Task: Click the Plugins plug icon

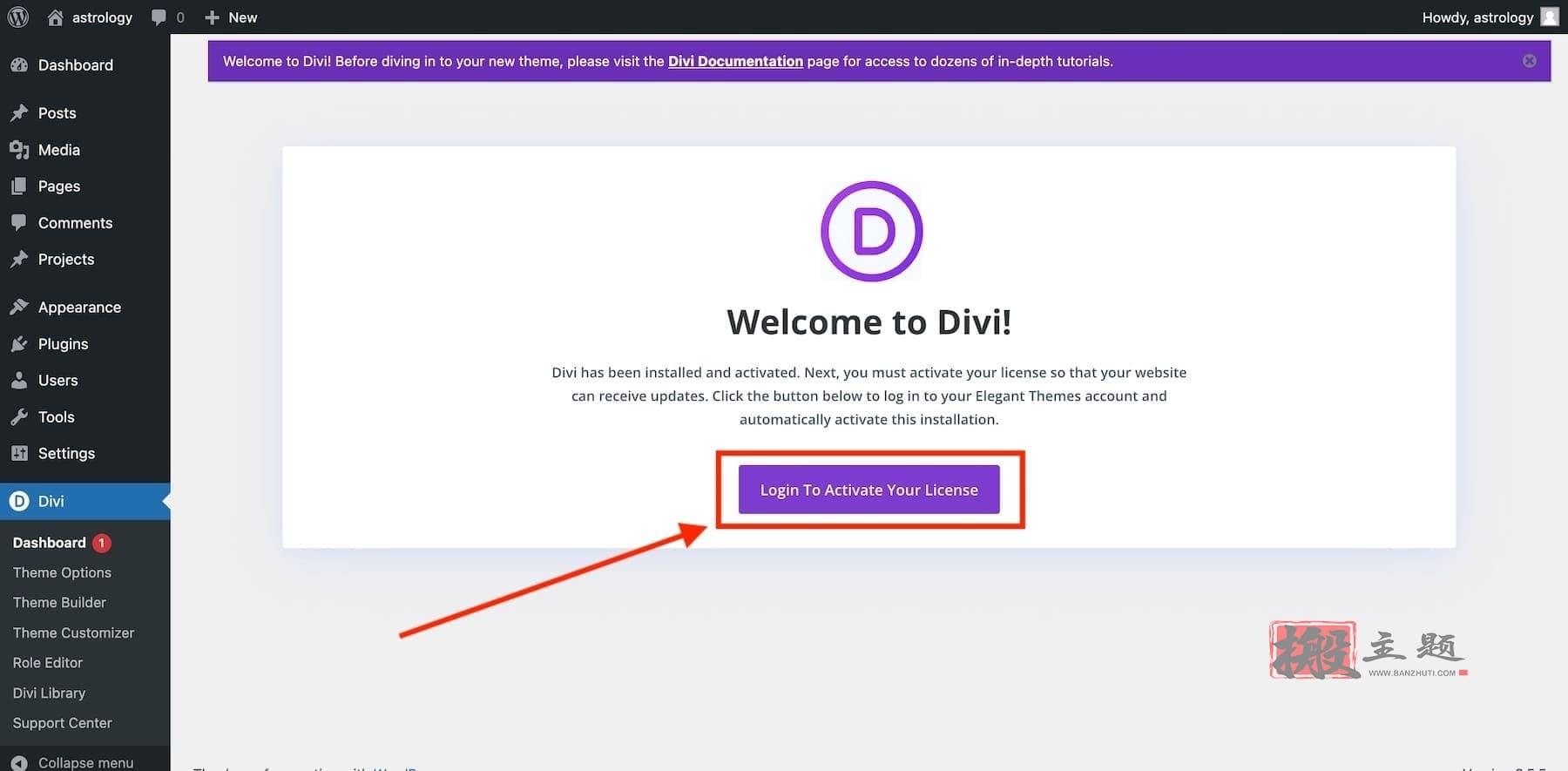Action: [19, 343]
